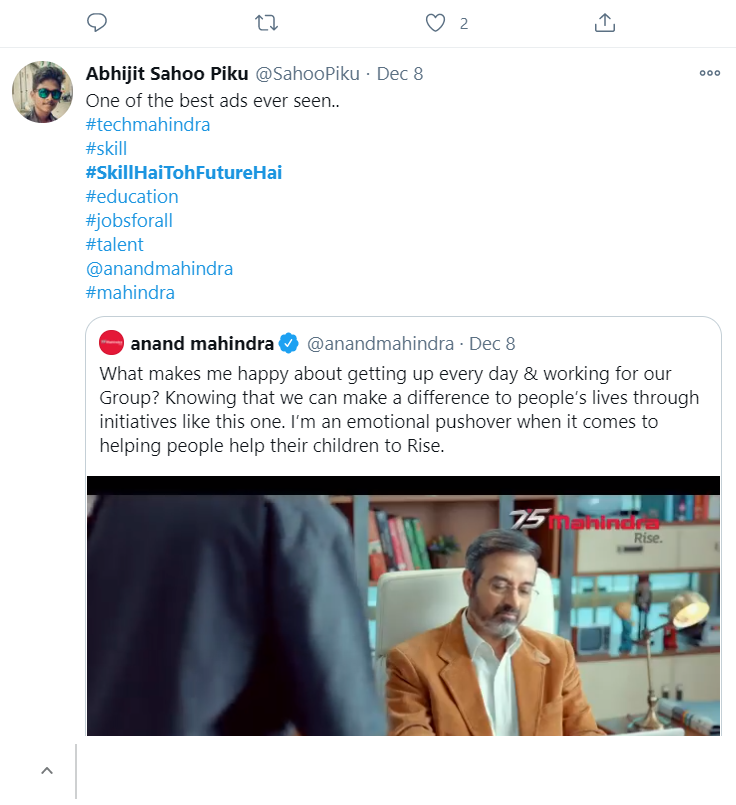Open the share tweet upload icon
The image size is (736, 805).
605,23
